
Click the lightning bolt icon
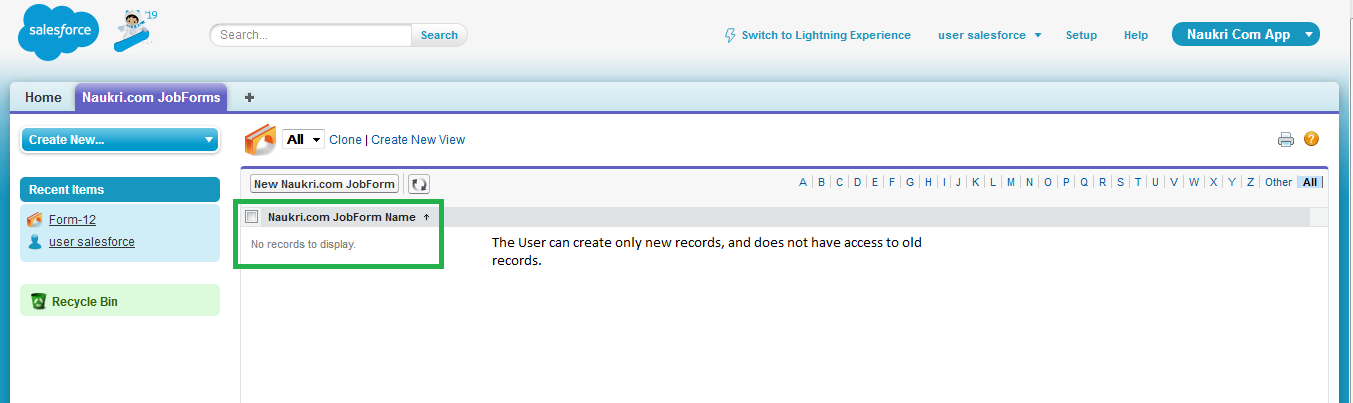coord(730,35)
